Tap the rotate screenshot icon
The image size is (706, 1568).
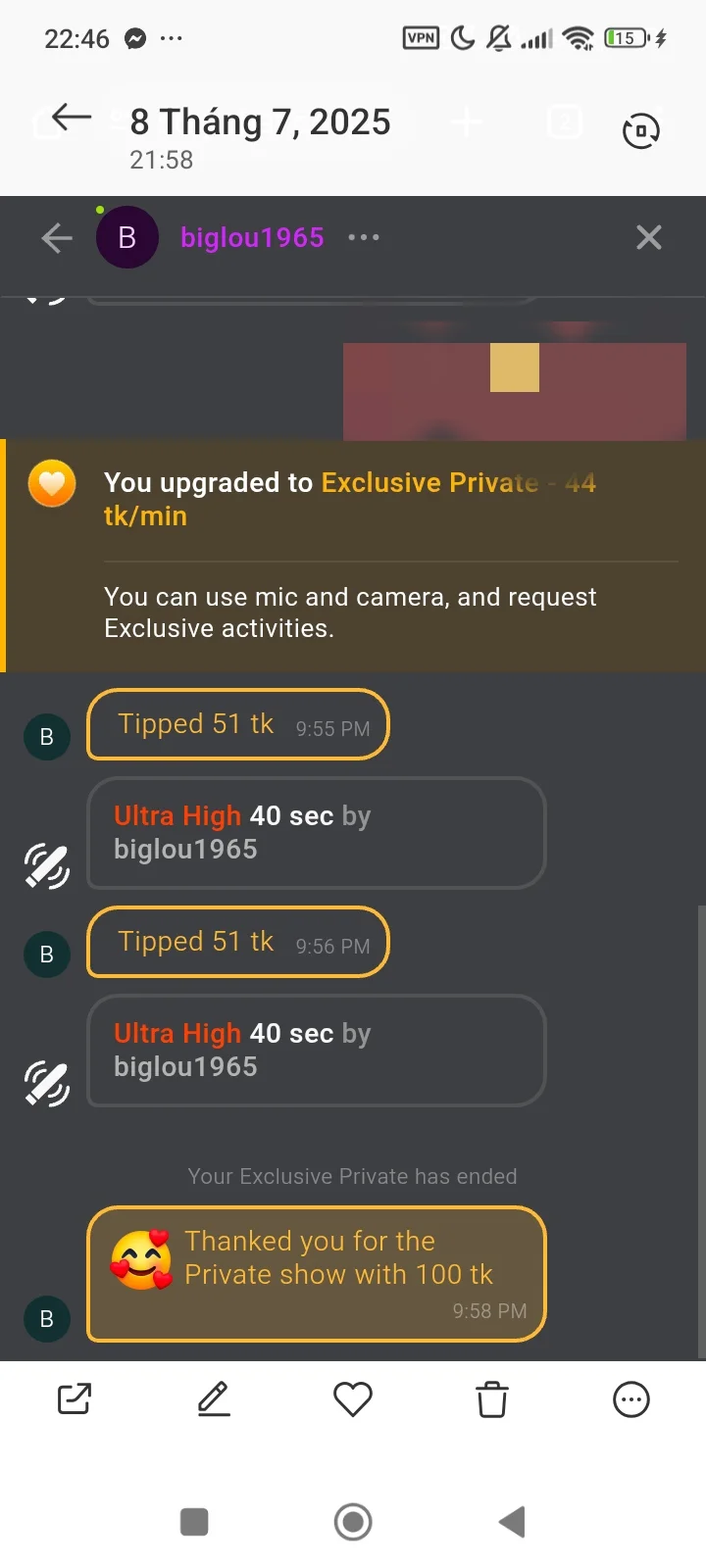[x=640, y=130]
